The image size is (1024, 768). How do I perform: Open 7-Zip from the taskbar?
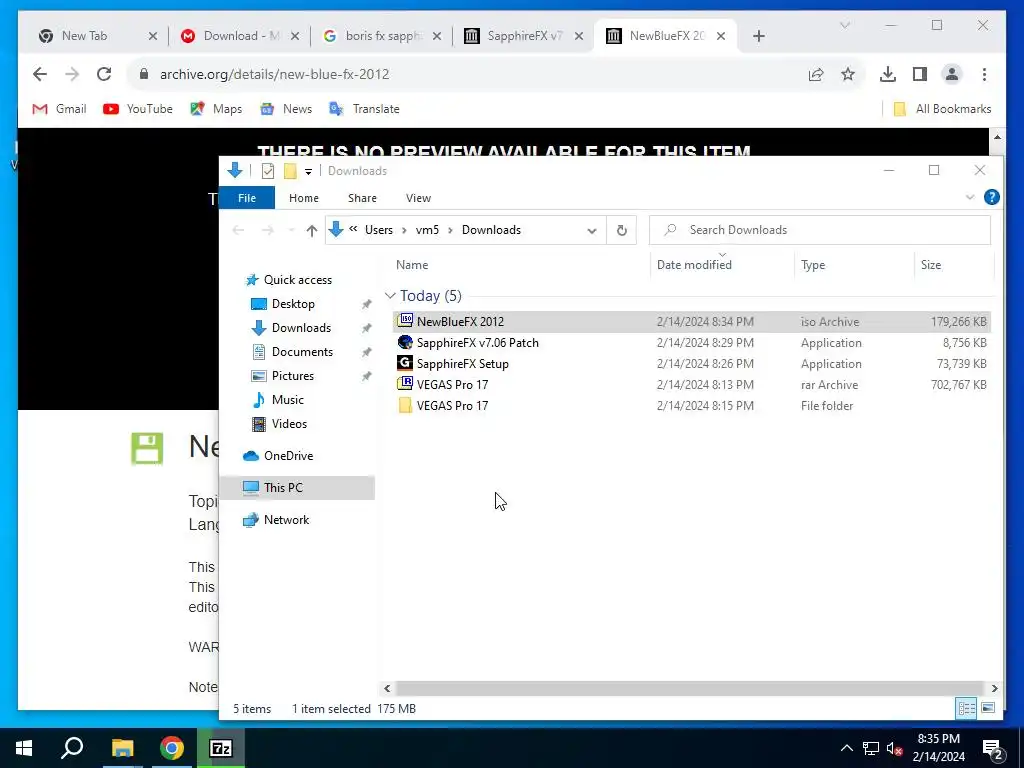click(x=221, y=748)
